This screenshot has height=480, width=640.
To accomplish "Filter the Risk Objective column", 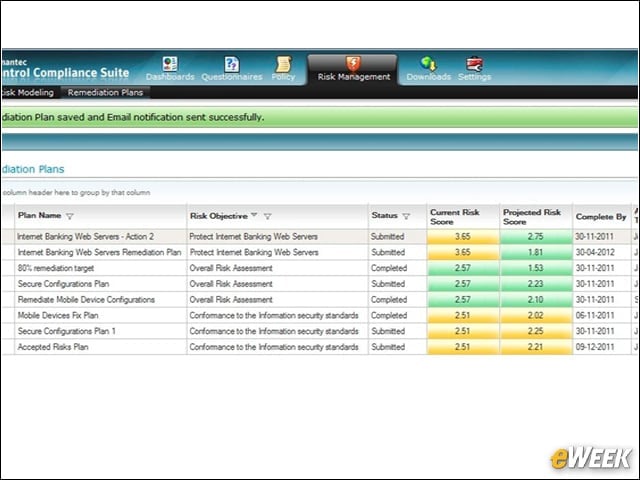I will pos(267,216).
